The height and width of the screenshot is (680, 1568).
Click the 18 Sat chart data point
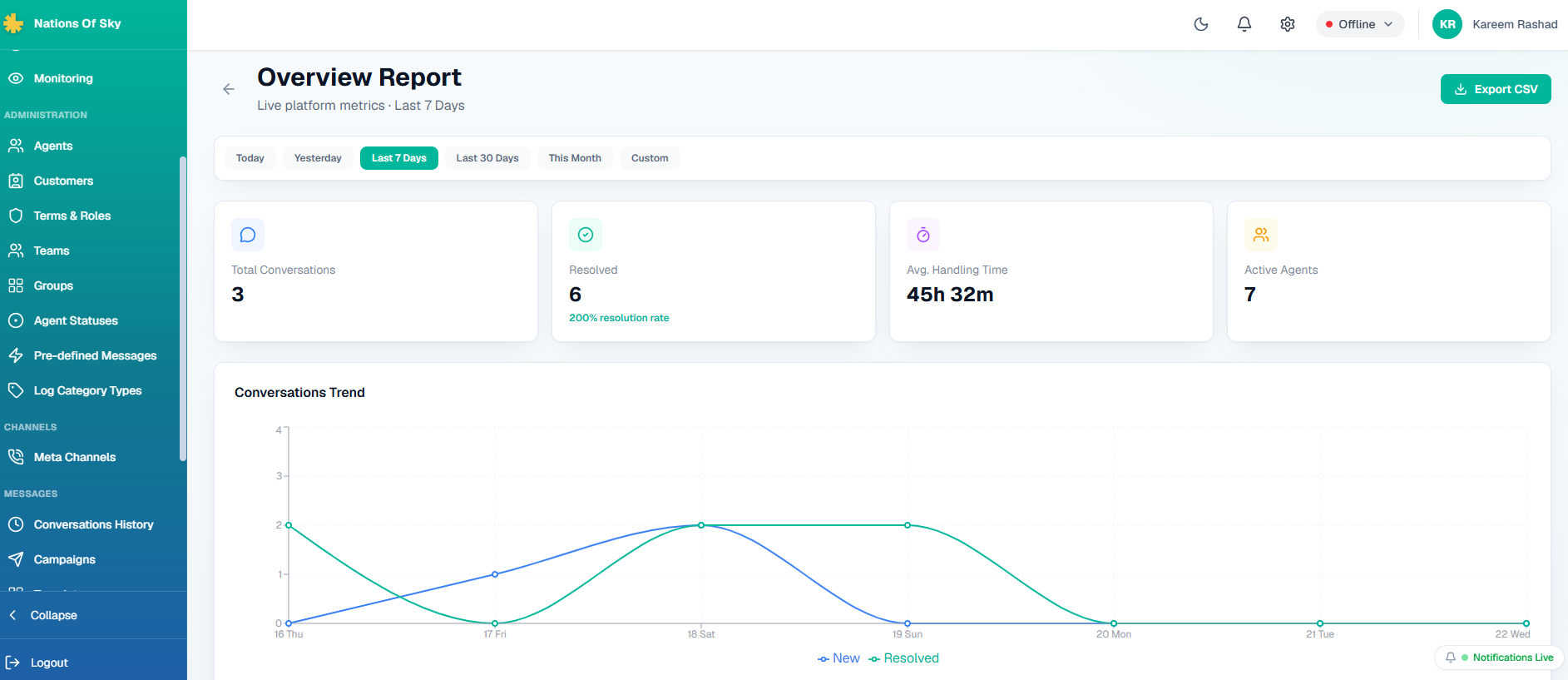click(x=701, y=525)
